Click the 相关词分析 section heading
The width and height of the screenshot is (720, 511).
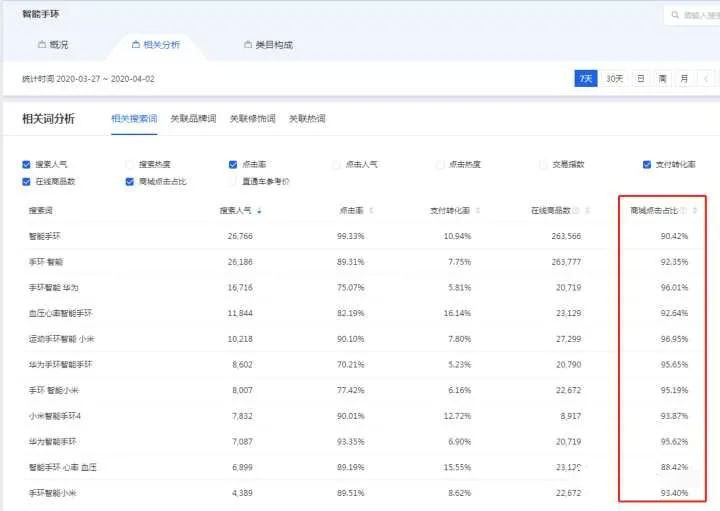[x=48, y=119]
